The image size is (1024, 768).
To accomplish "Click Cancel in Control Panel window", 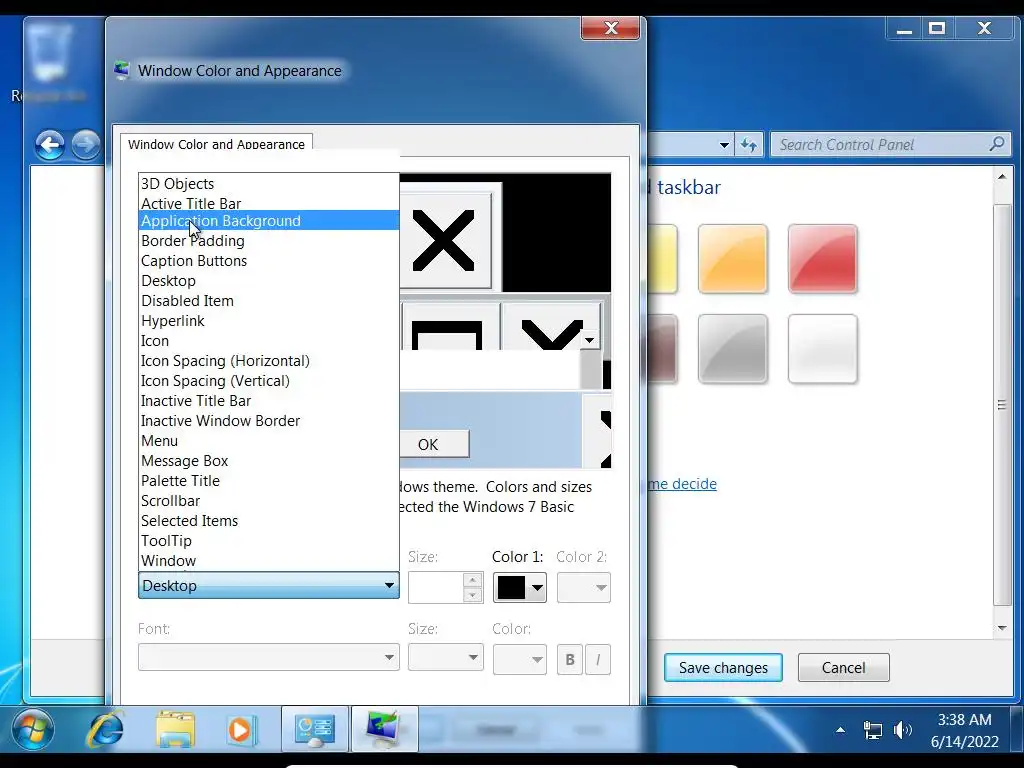I will 843,667.
